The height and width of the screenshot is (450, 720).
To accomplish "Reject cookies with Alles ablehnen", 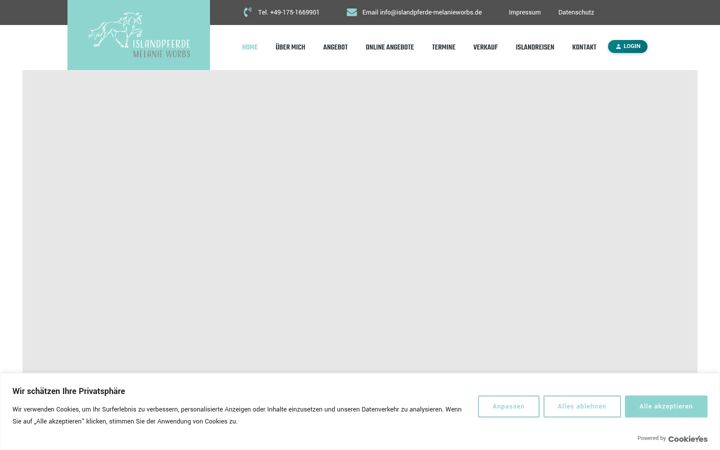I will point(582,406).
